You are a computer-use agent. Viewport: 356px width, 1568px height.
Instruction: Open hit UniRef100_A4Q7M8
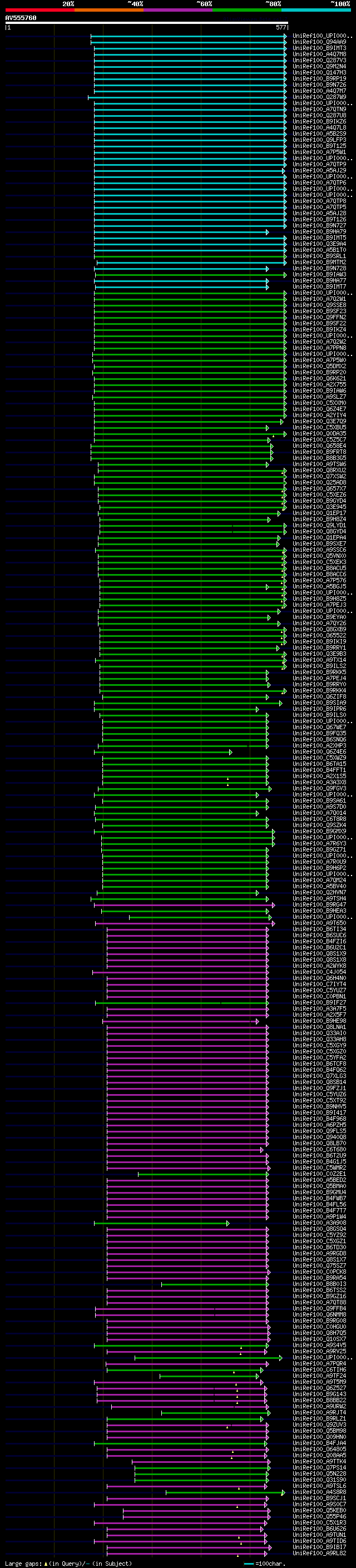[319, 54]
